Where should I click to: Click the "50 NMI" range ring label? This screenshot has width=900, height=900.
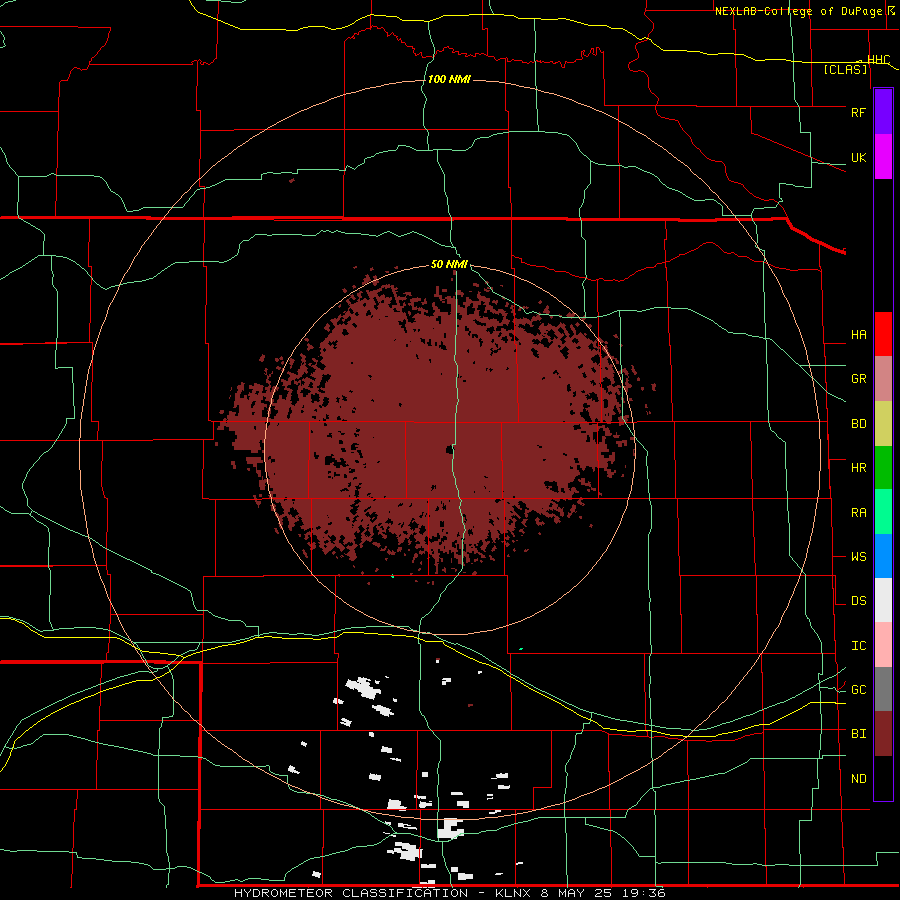pos(449,264)
